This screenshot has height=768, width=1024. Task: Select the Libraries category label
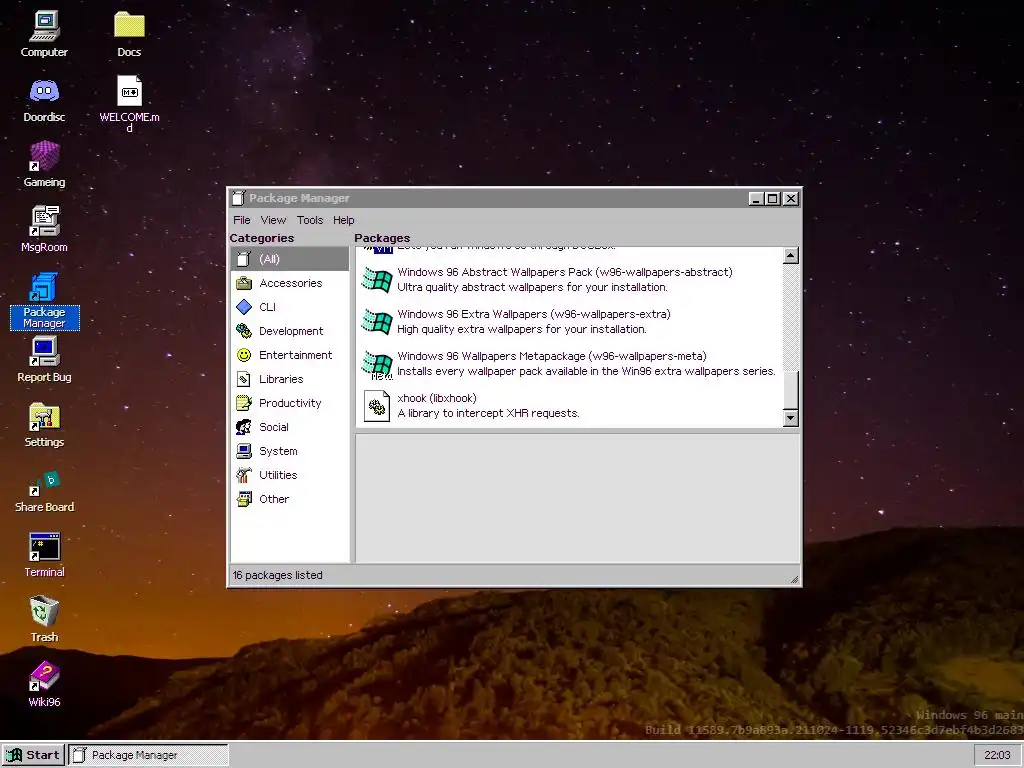point(281,379)
